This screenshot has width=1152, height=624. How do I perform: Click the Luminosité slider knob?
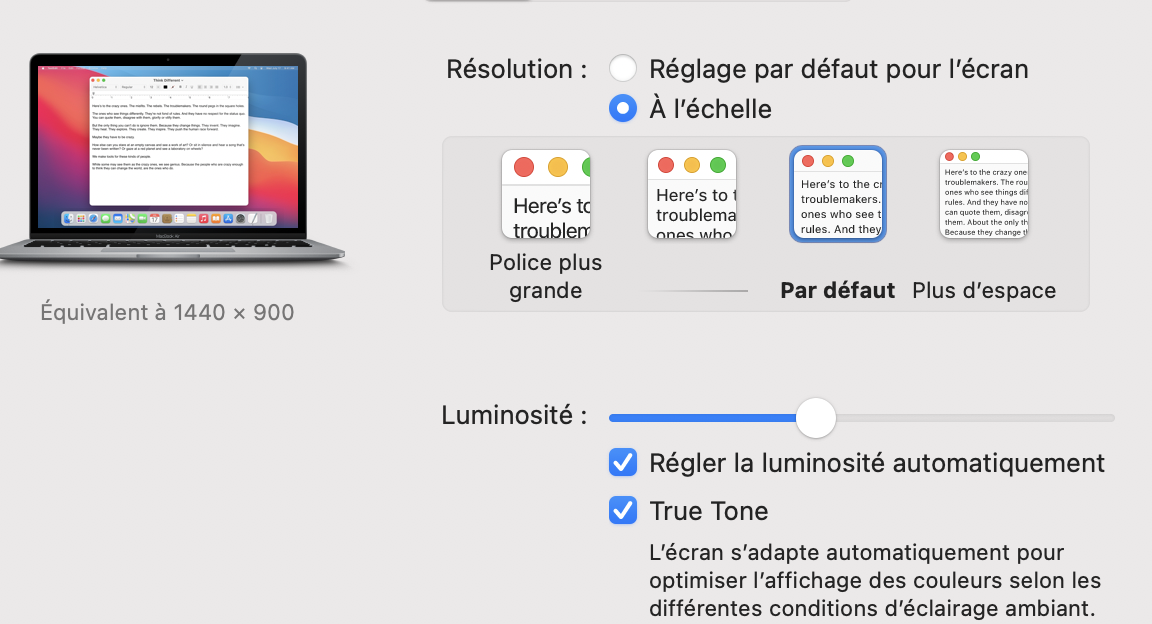(816, 417)
